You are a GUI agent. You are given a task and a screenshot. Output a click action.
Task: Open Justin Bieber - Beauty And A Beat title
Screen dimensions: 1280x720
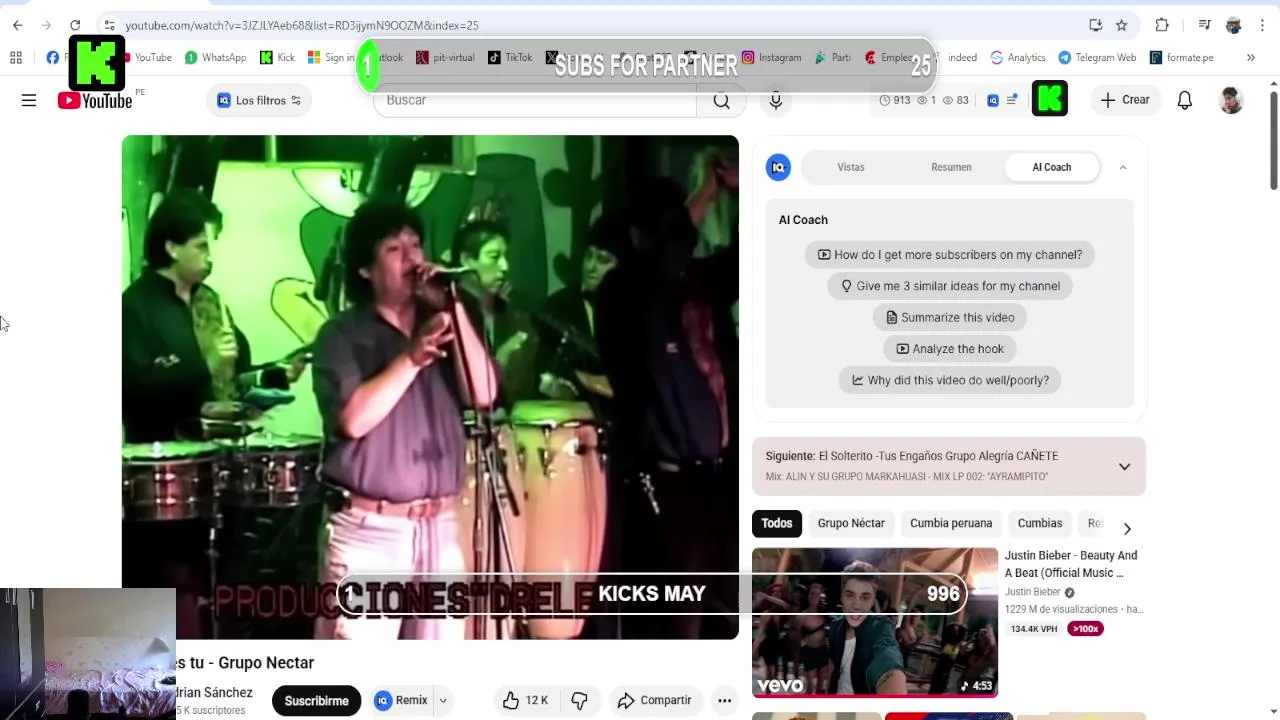(1071, 564)
